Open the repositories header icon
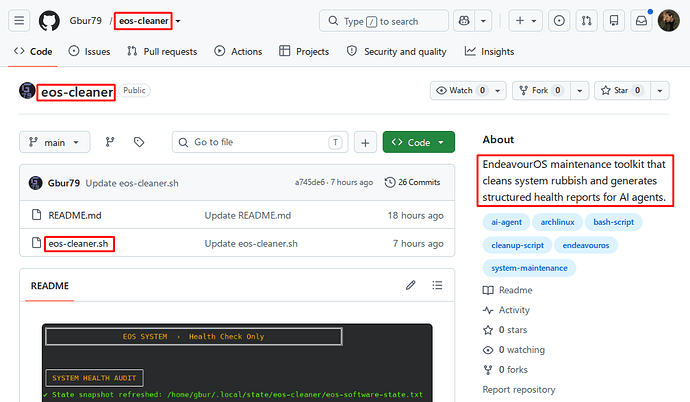Viewport: 690px width, 402px height. point(614,21)
